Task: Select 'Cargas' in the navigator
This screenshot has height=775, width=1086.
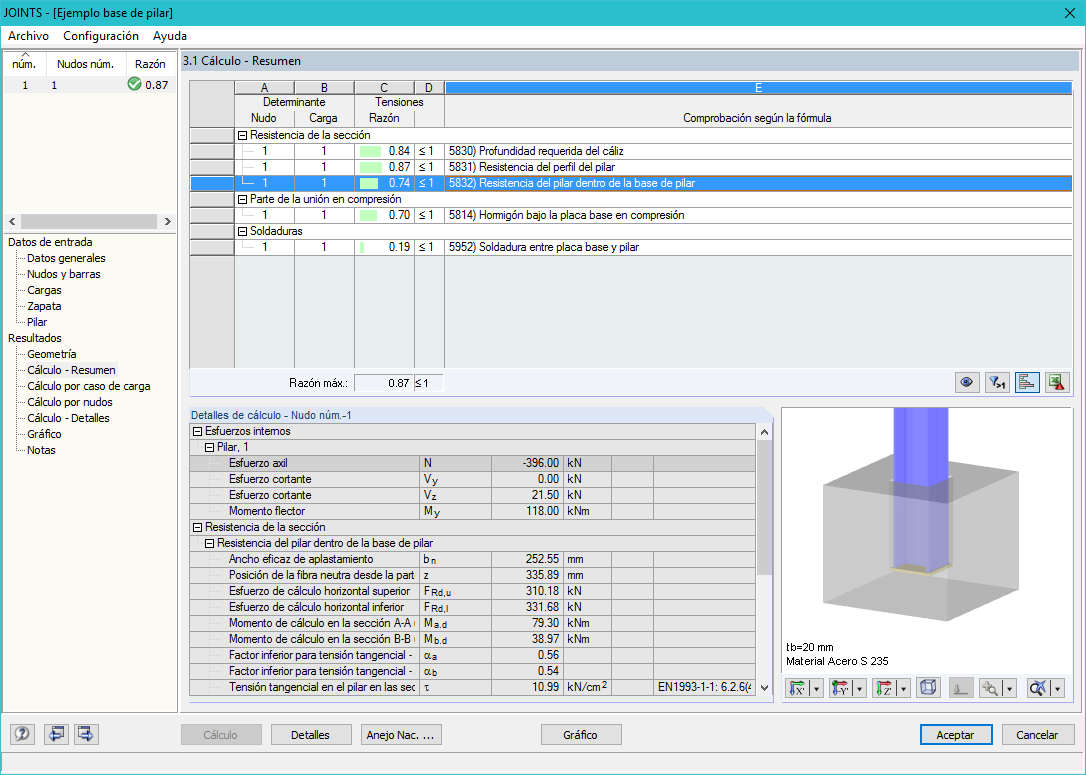Action: coord(44,290)
